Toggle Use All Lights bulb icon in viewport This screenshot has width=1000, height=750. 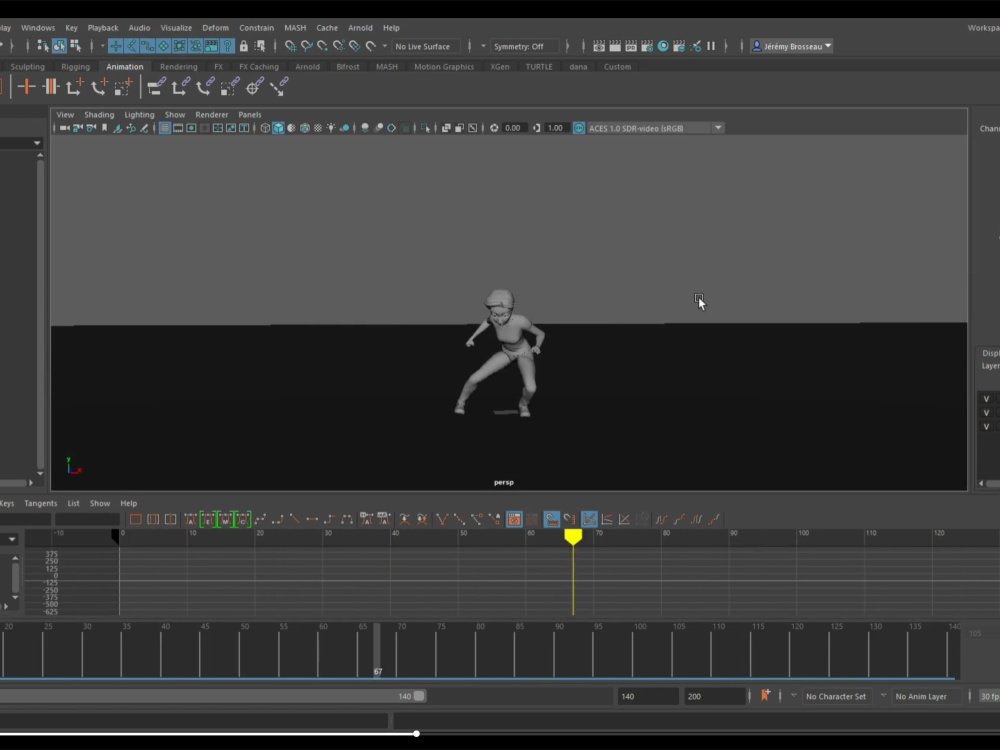330,128
